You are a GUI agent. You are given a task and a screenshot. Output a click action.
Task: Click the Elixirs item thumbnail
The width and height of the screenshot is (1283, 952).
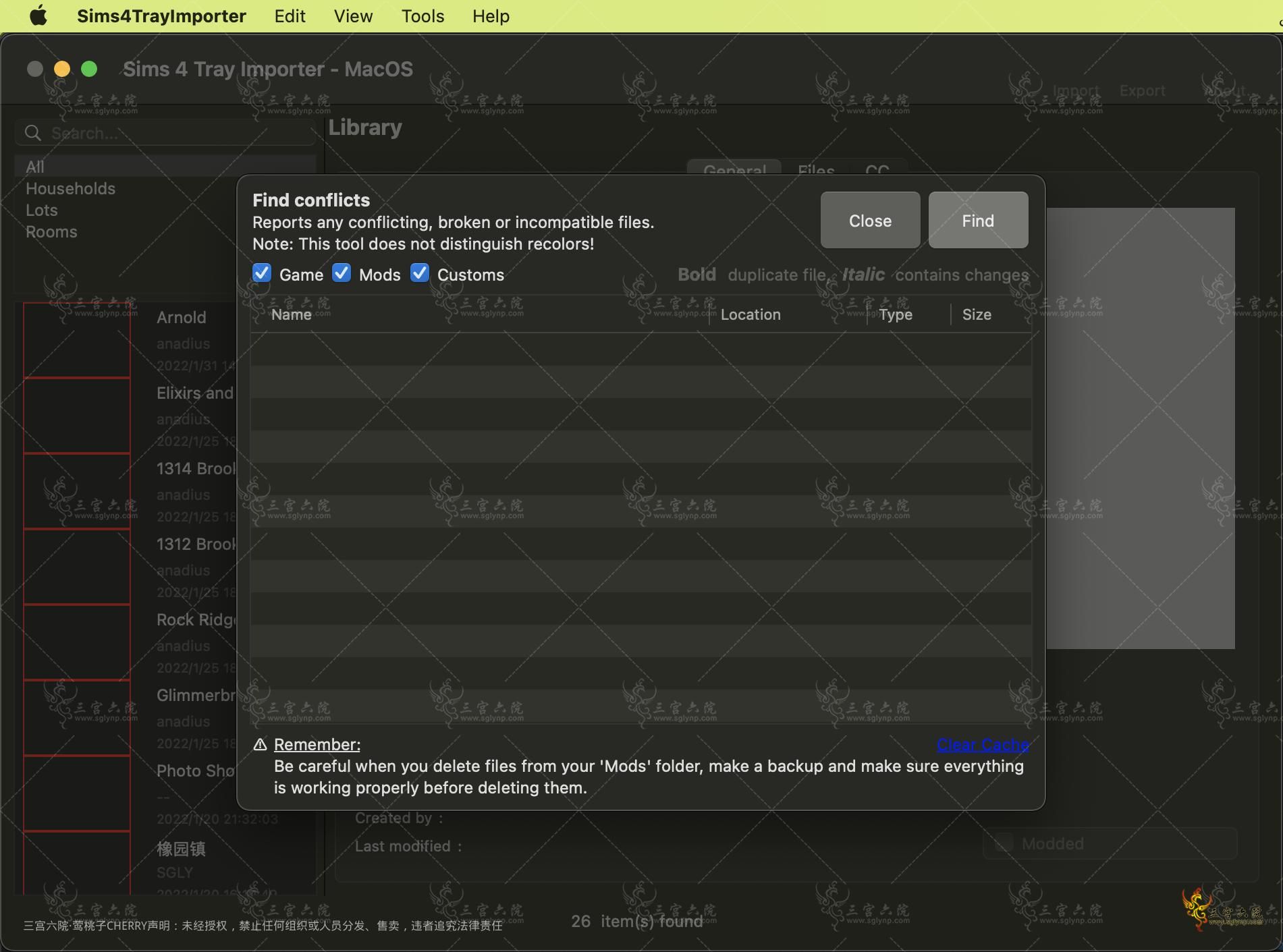77,416
